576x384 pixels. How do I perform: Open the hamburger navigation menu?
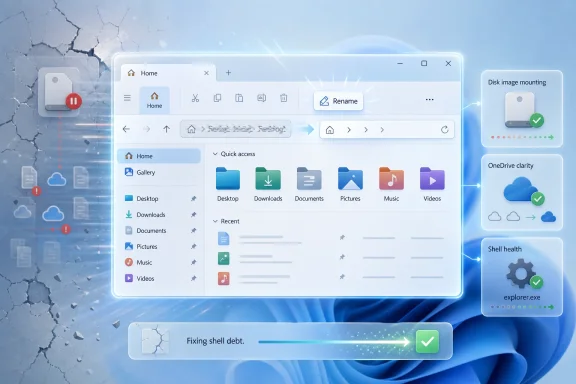point(127,98)
